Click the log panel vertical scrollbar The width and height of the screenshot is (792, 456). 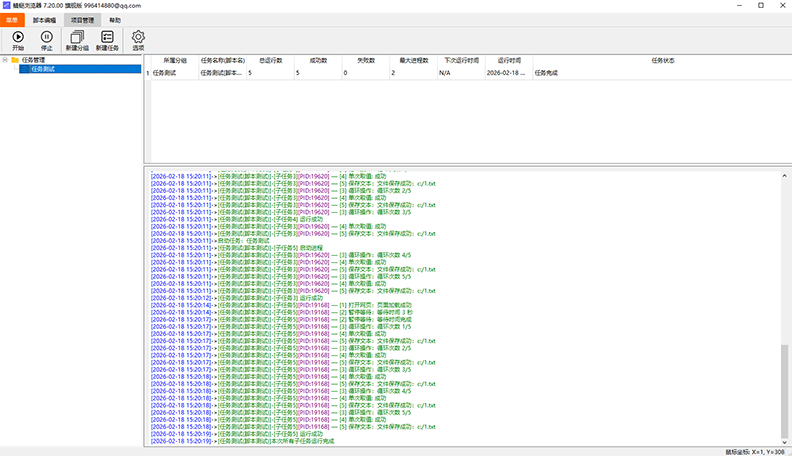pos(784,390)
